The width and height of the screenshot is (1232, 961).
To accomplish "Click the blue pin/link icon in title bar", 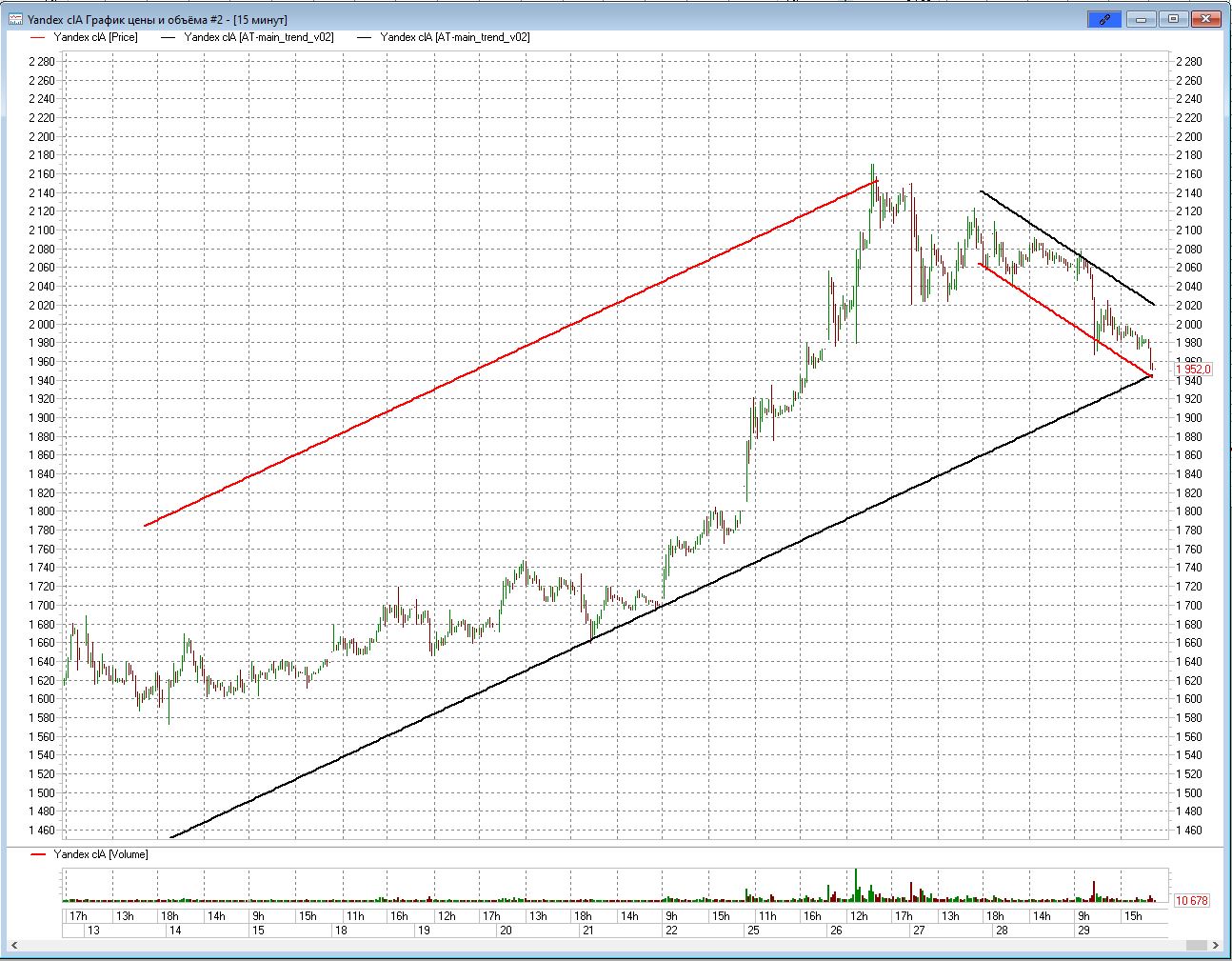I will click(x=1104, y=19).
